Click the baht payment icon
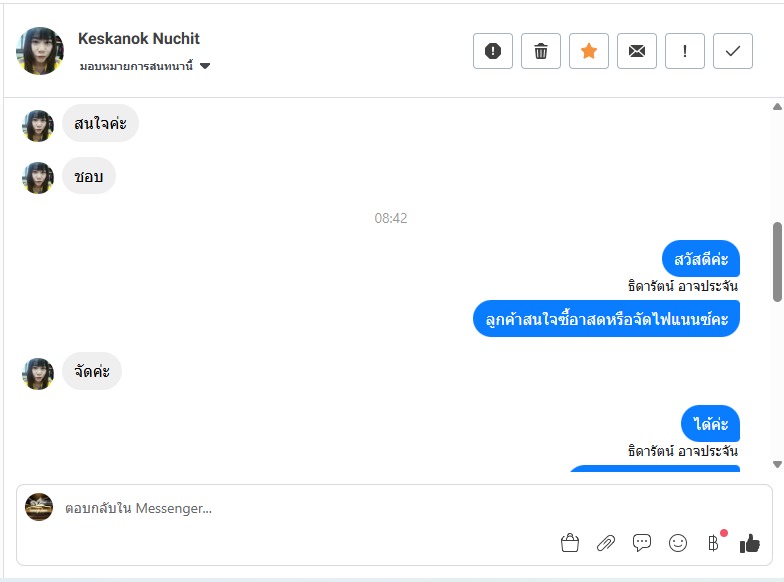The image size is (784, 582). [713, 543]
